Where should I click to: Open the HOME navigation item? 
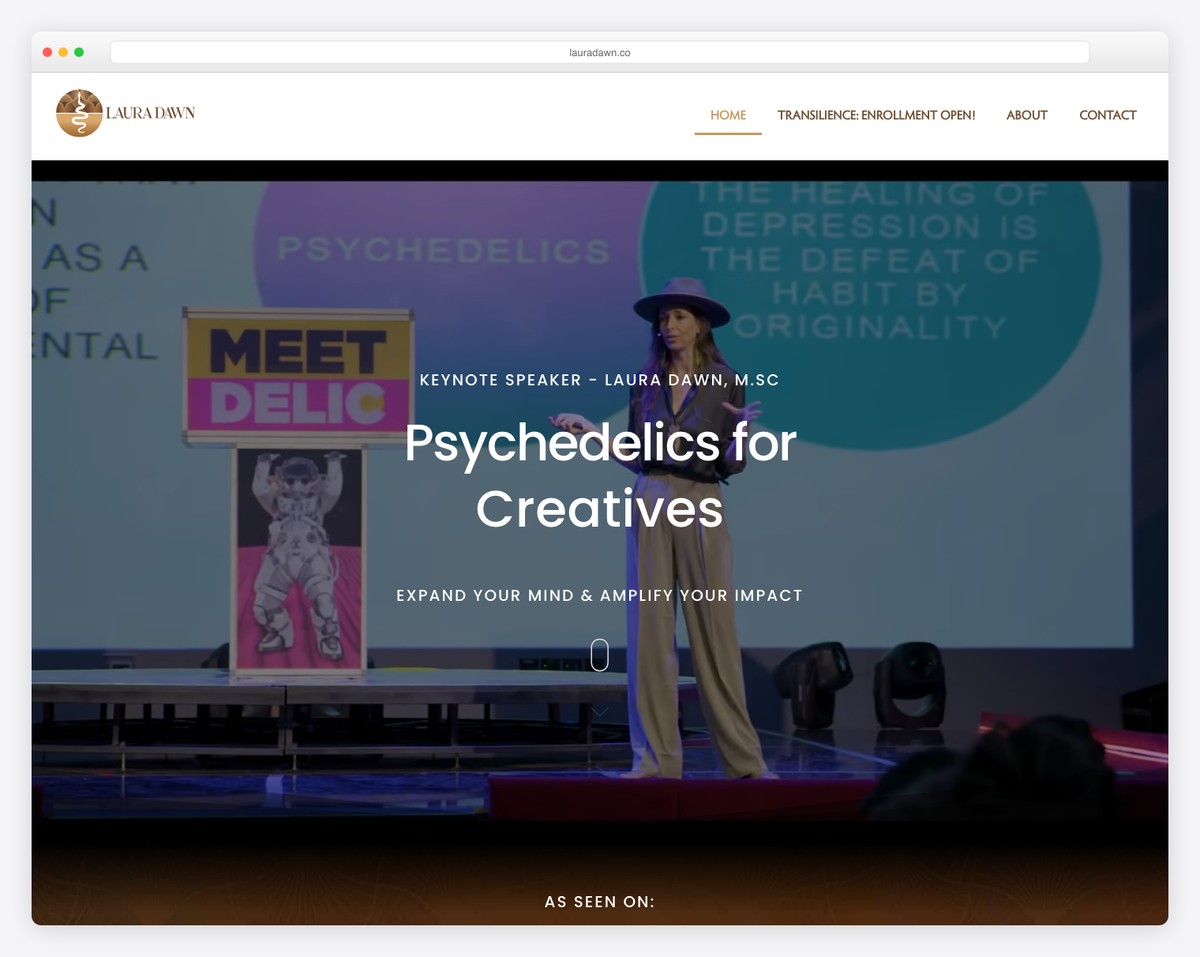(728, 115)
